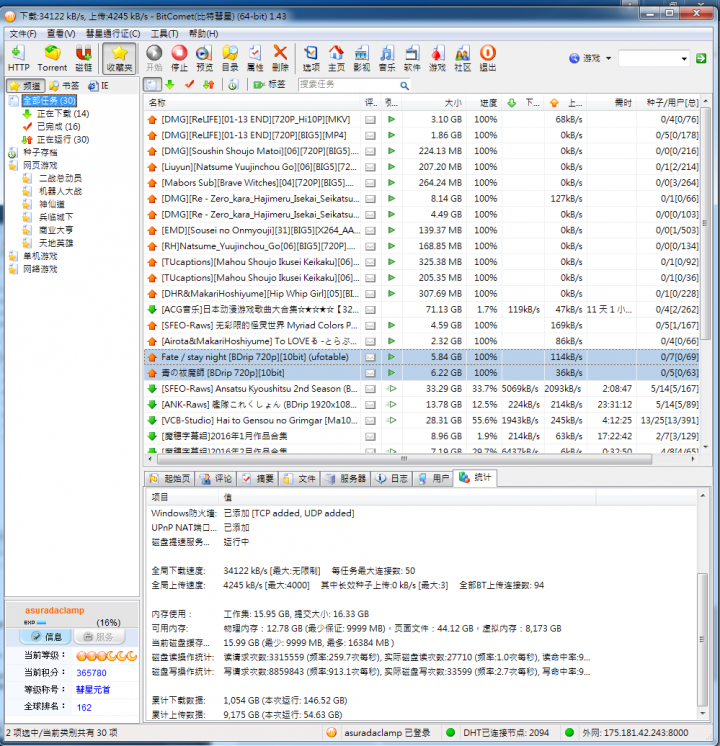
Task: Open the 工具(T) menu
Action: click(x=164, y=33)
